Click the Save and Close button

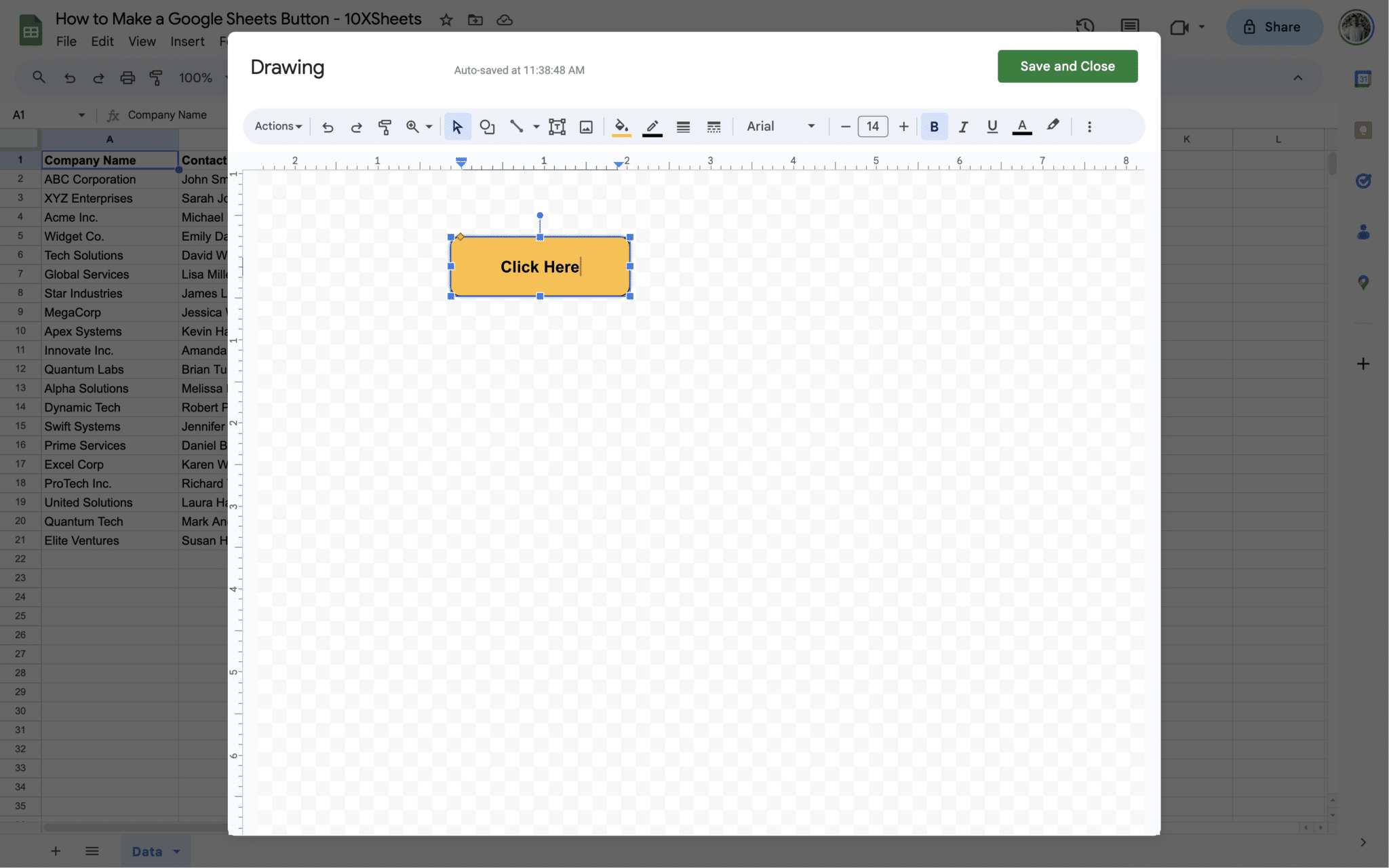pyautogui.click(x=1067, y=66)
